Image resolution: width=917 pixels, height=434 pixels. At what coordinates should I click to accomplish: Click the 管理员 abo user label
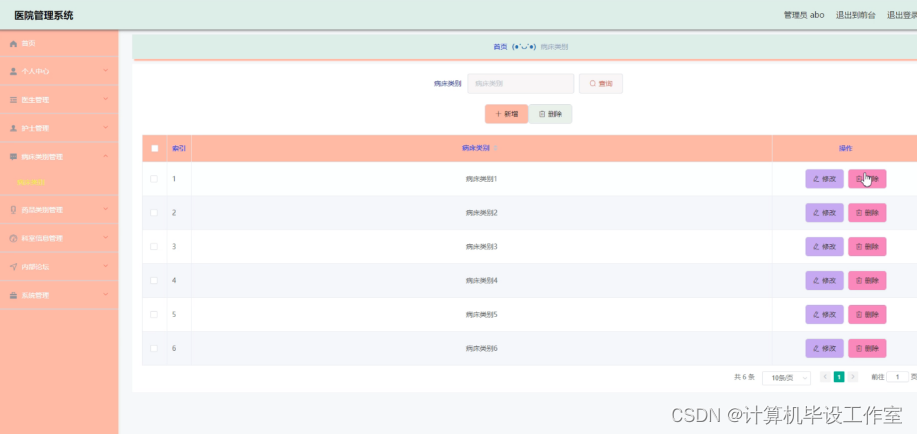(804, 15)
